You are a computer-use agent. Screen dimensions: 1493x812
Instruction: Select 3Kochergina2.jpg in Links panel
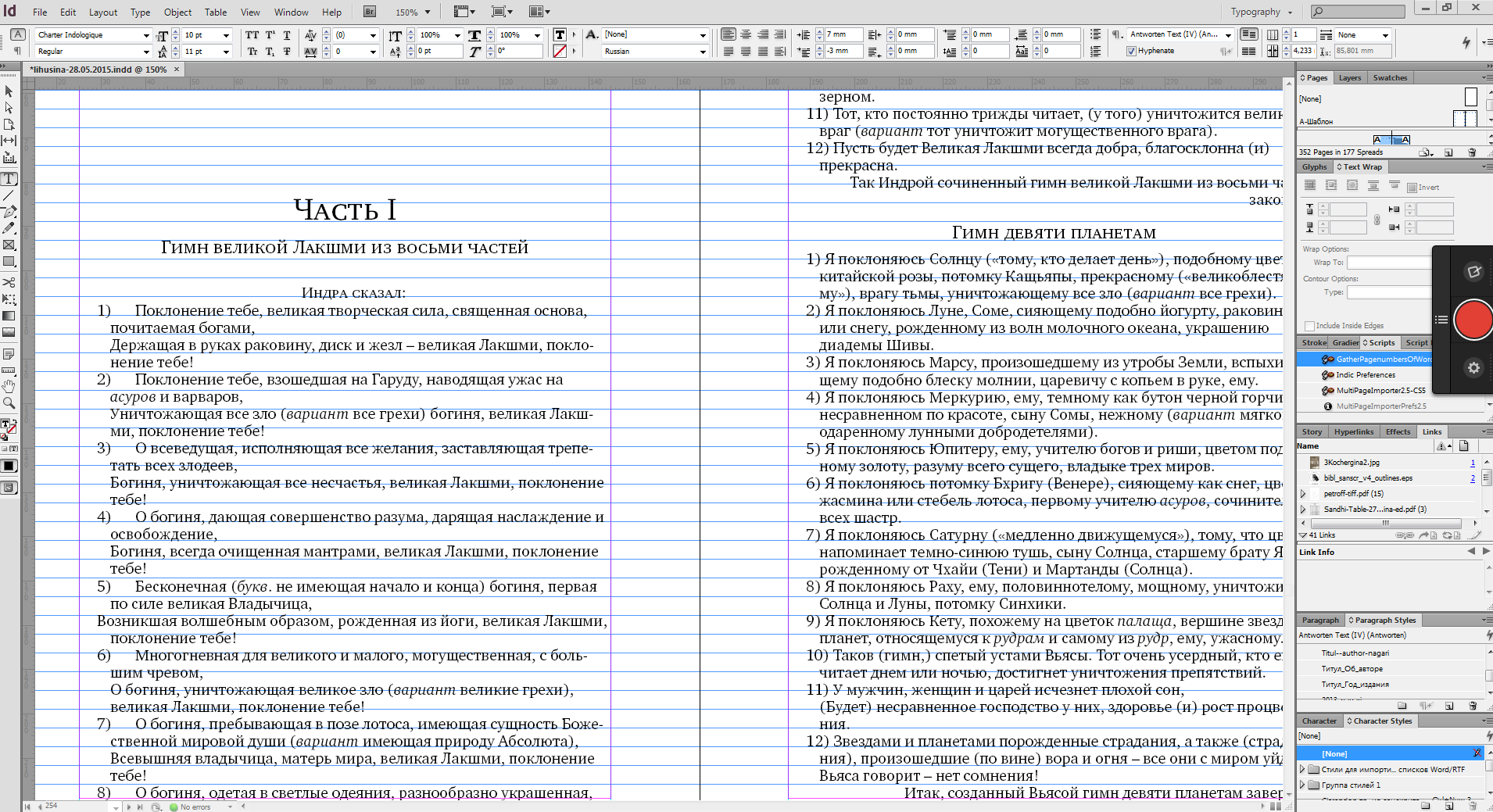[1352, 463]
